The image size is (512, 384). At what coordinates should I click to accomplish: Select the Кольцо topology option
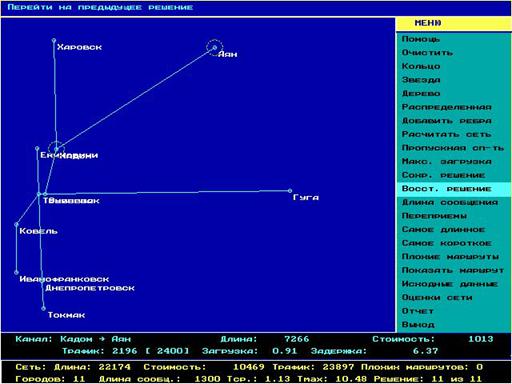tap(421, 66)
